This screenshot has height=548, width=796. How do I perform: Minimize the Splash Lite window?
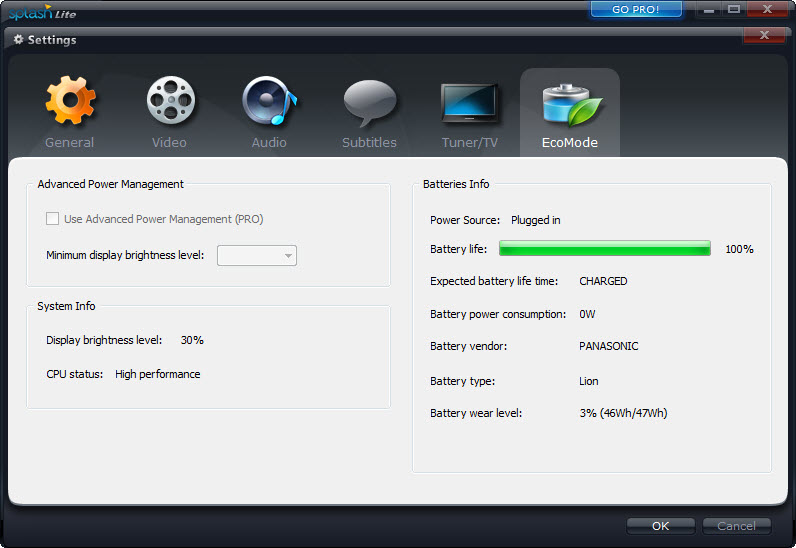tap(709, 9)
